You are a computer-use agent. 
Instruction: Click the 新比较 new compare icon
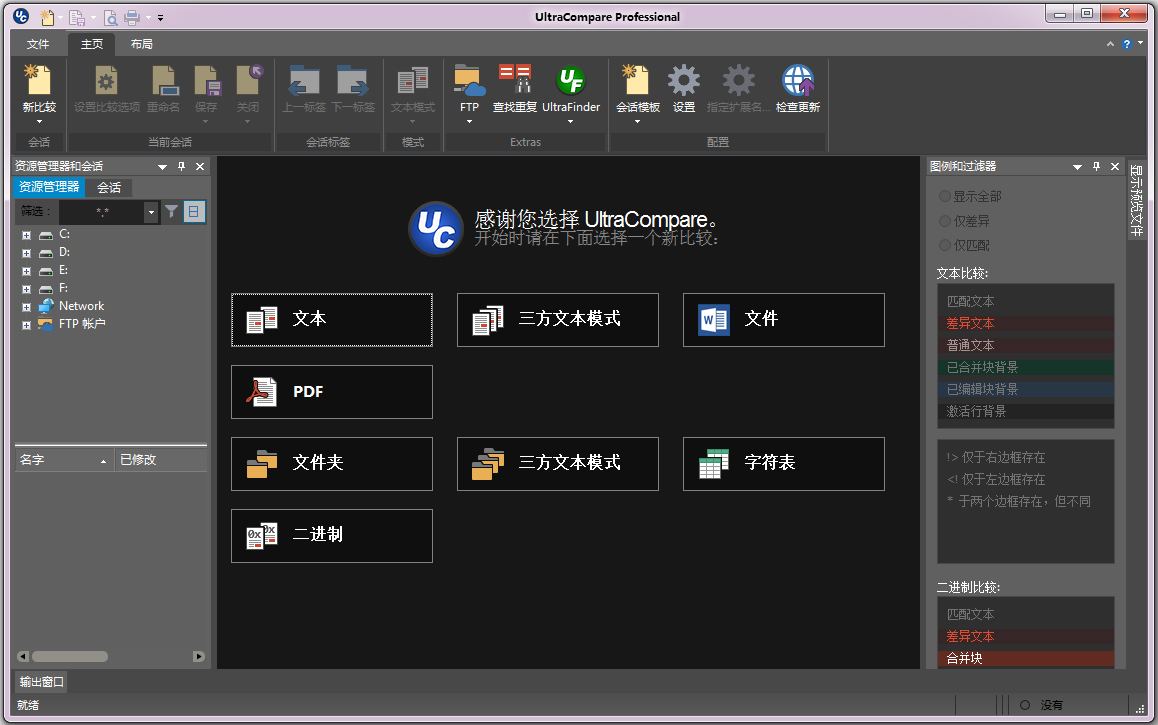point(39,82)
